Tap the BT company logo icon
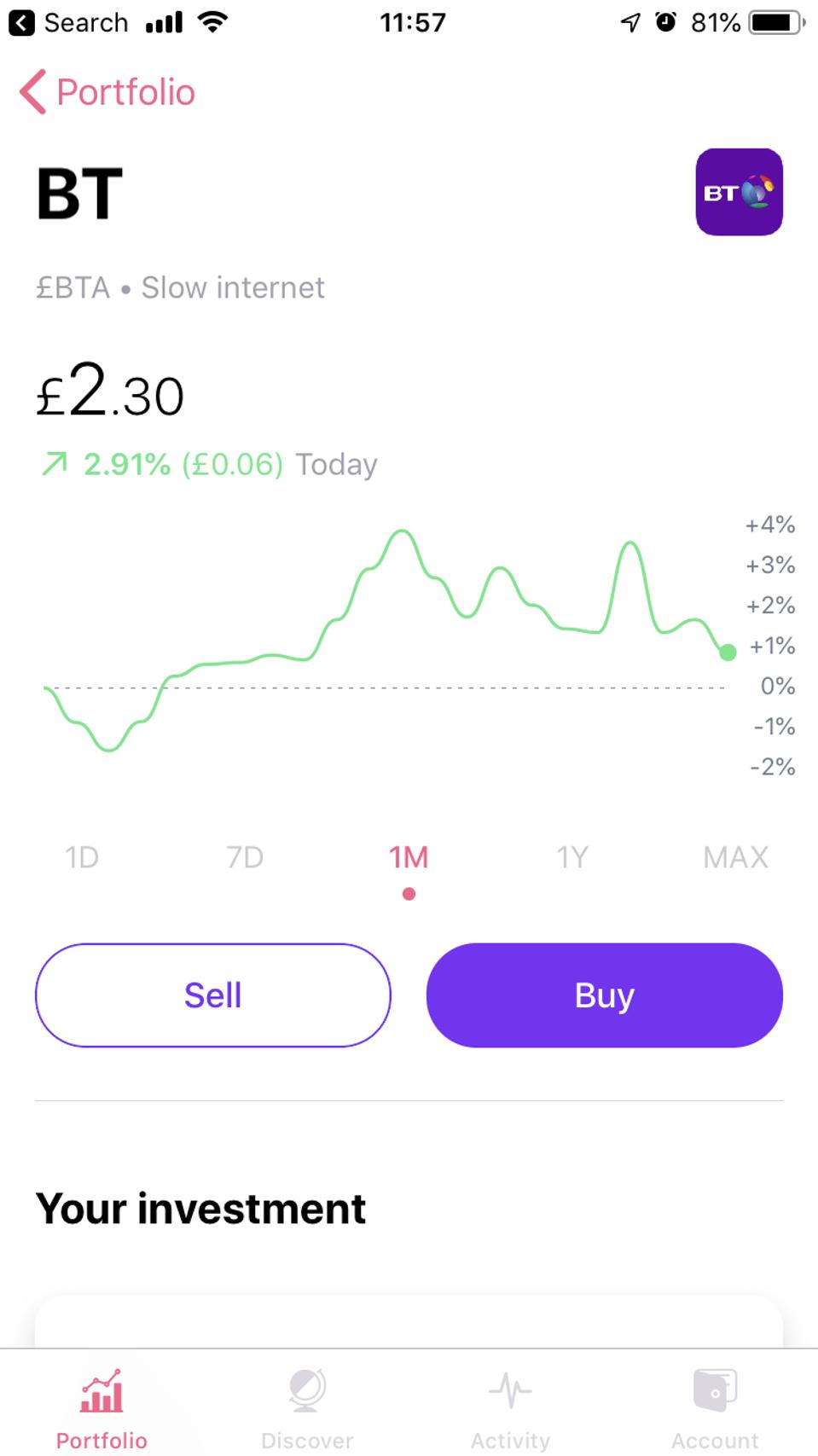 pyautogui.click(x=739, y=192)
